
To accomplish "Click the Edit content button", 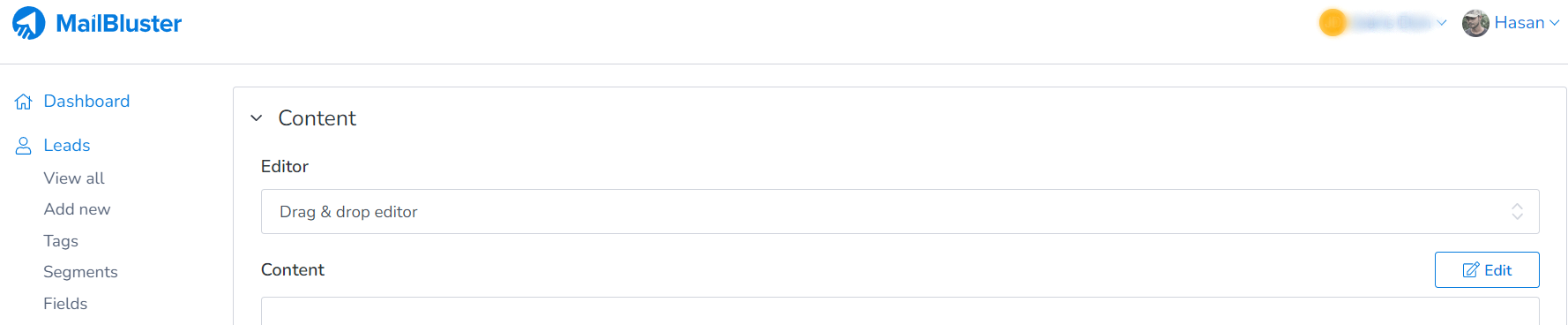I will click(x=1487, y=270).
